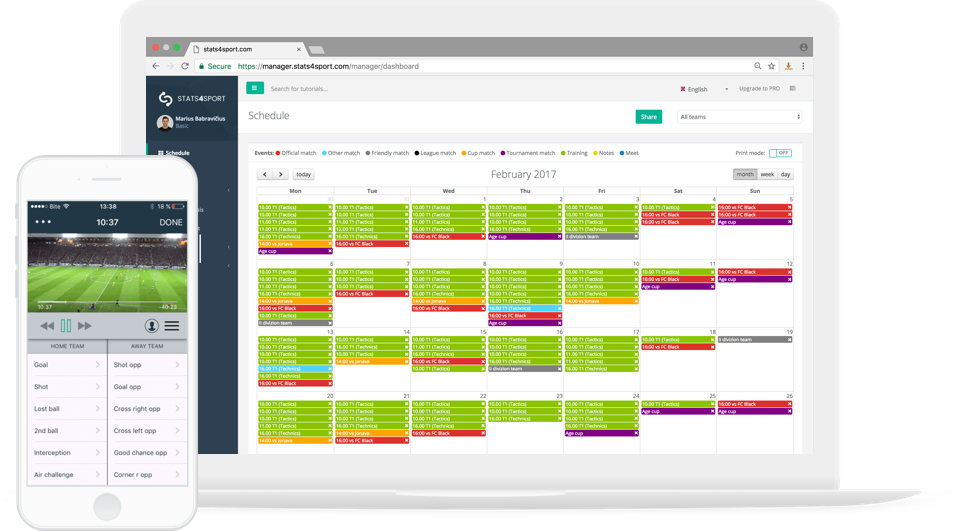Screen dimensions: 954x531
Task: Expand Shot row on phone
Action: click(68, 387)
